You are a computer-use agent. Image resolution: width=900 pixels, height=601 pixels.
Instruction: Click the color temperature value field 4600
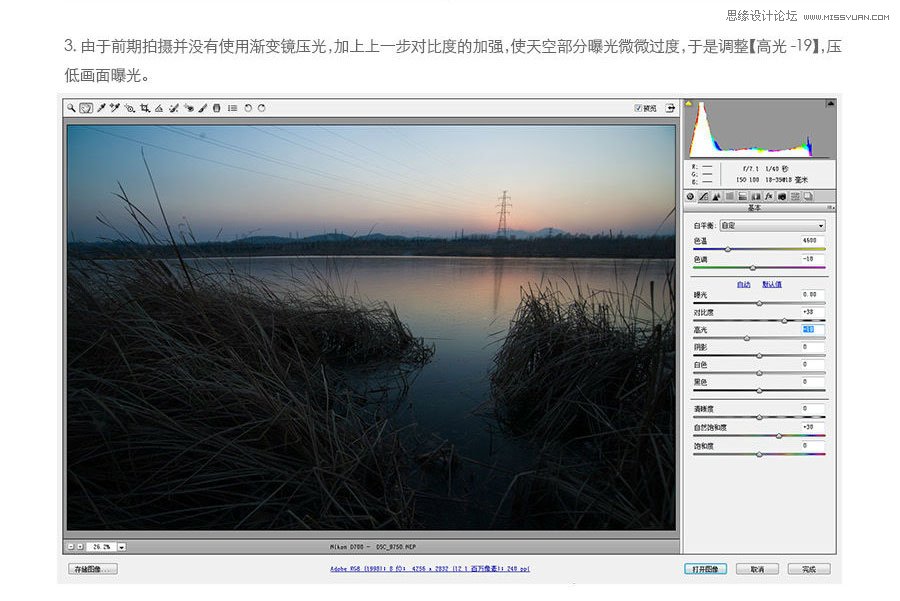(x=813, y=241)
